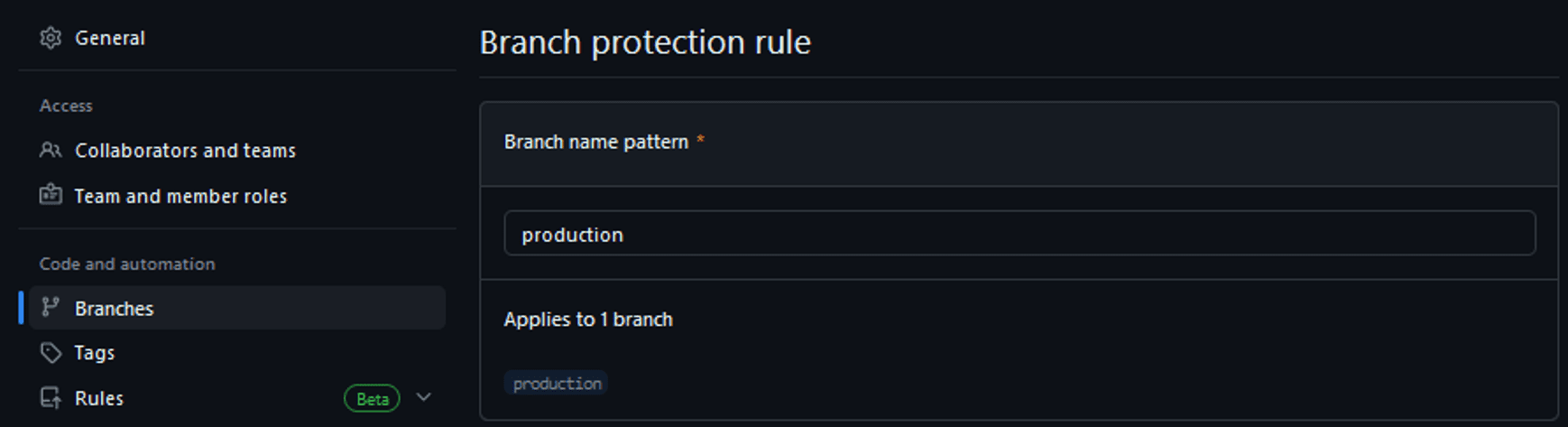Viewport: 1568px width, 427px height.
Task: Open Team and member roles settings
Action: click(180, 196)
